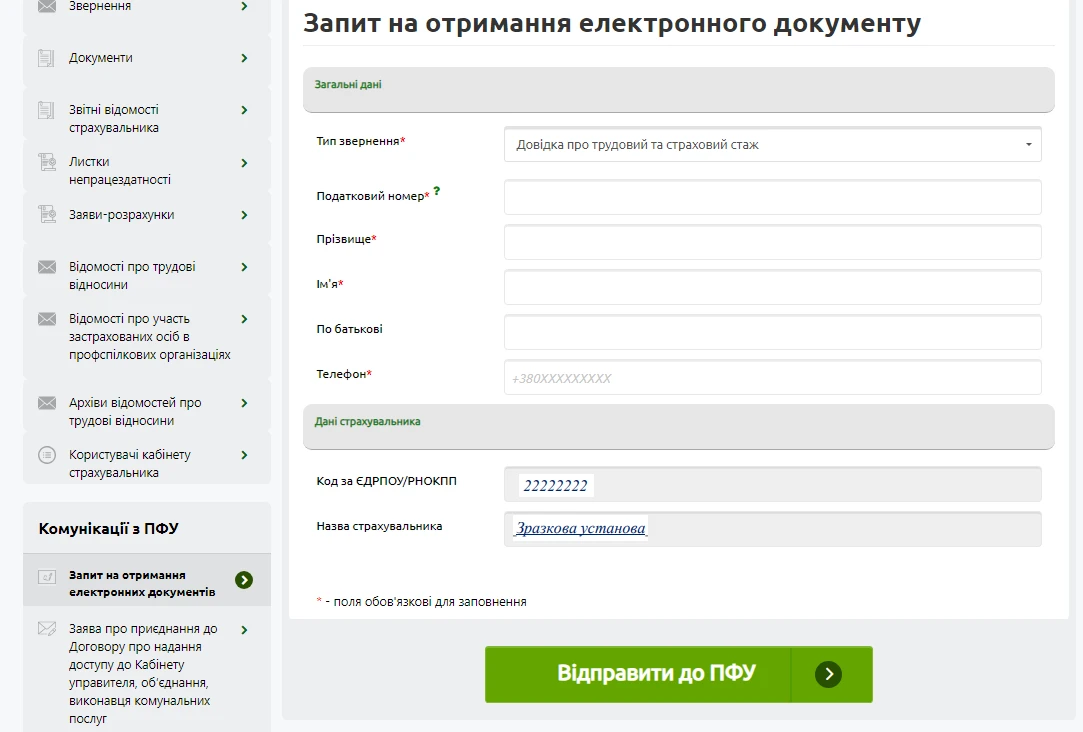Screen dimensions: 1083x732
Task: Click the envelope icon next to Заява про приєднання
Action: [x=46, y=629]
